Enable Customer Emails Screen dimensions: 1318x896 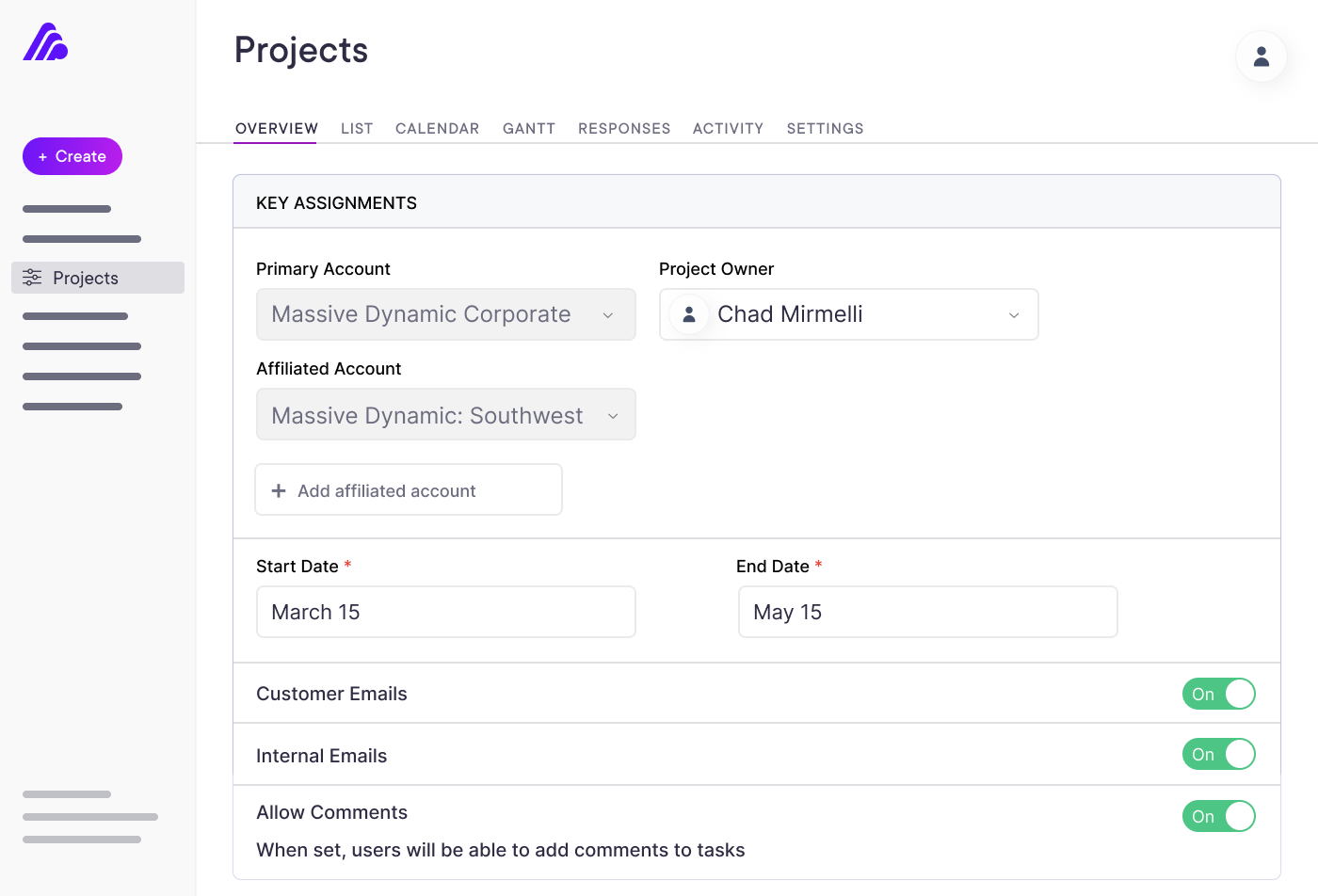(1218, 694)
